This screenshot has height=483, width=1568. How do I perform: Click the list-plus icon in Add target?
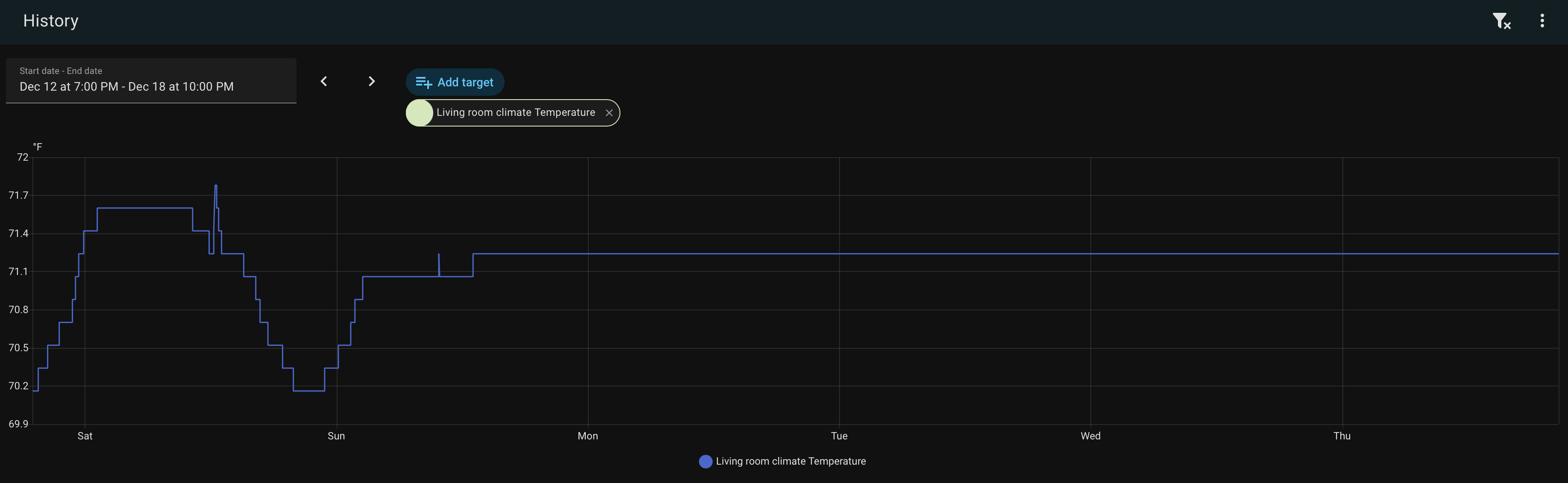(423, 82)
